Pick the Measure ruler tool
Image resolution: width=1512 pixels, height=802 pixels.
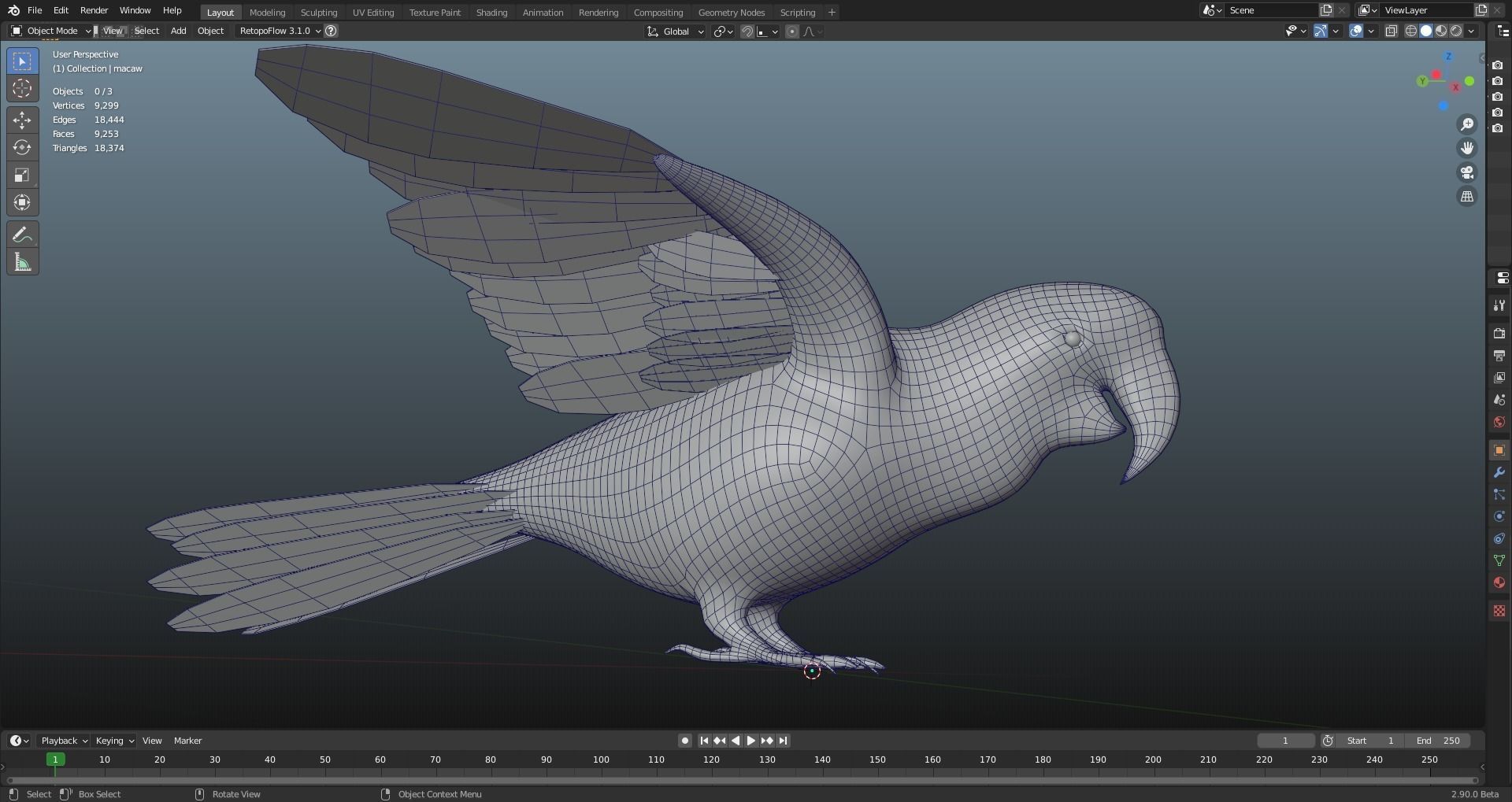(x=22, y=262)
